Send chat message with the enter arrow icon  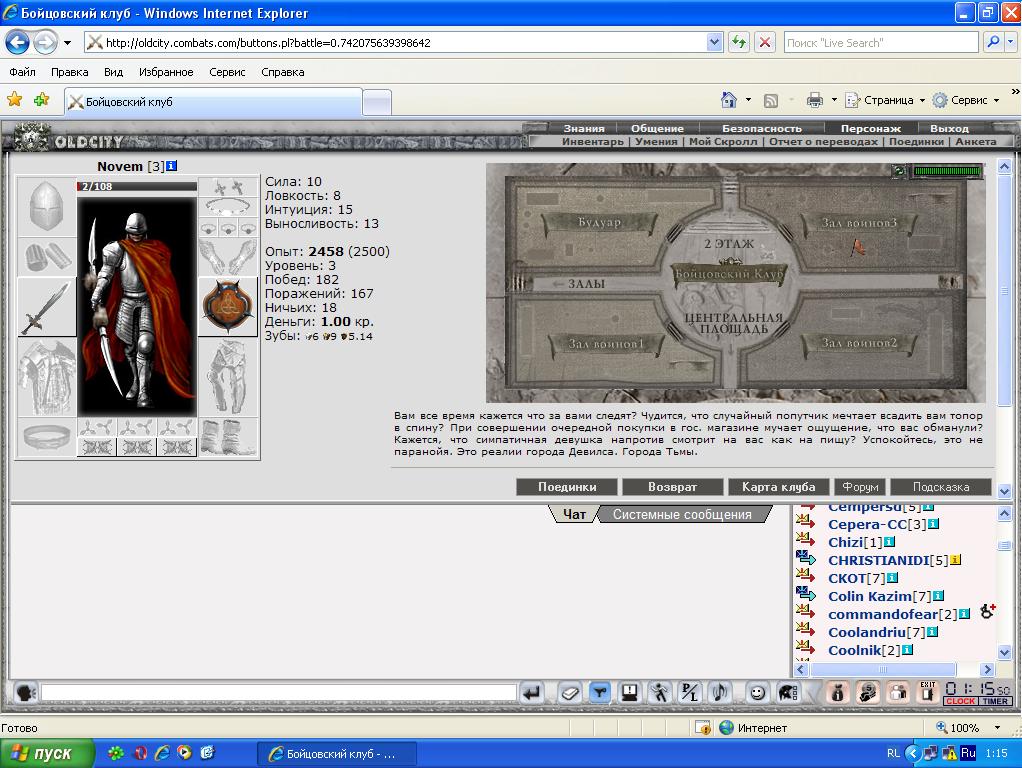[533, 692]
